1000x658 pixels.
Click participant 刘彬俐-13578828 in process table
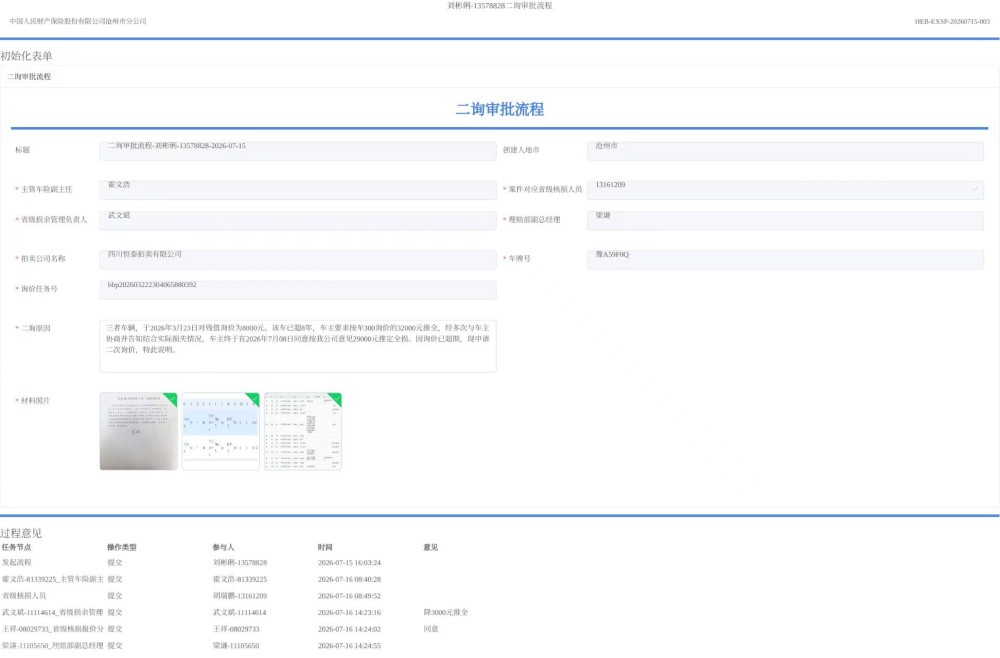coord(240,563)
